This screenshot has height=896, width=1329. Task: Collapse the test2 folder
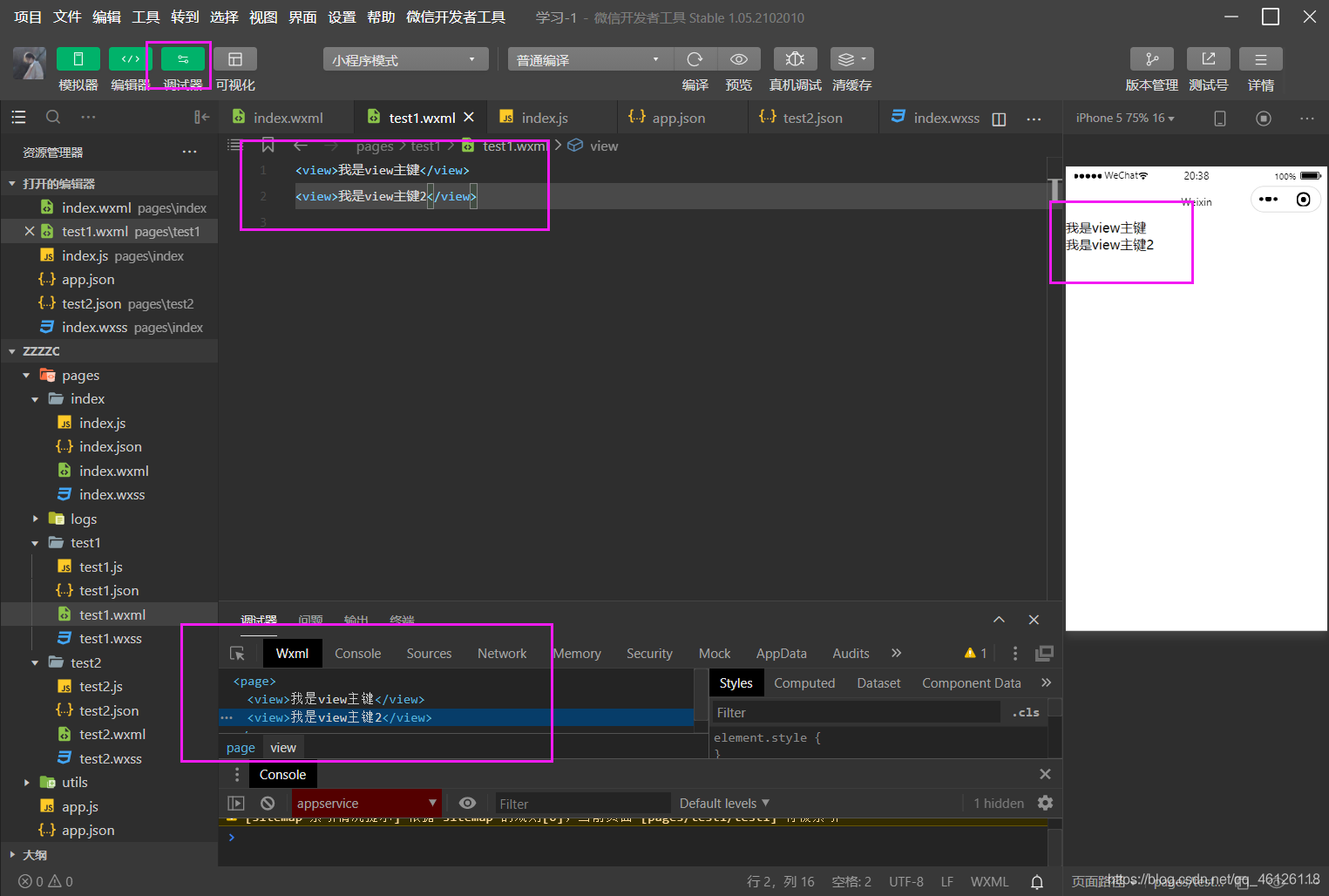pyautogui.click(x=35, y=662)
